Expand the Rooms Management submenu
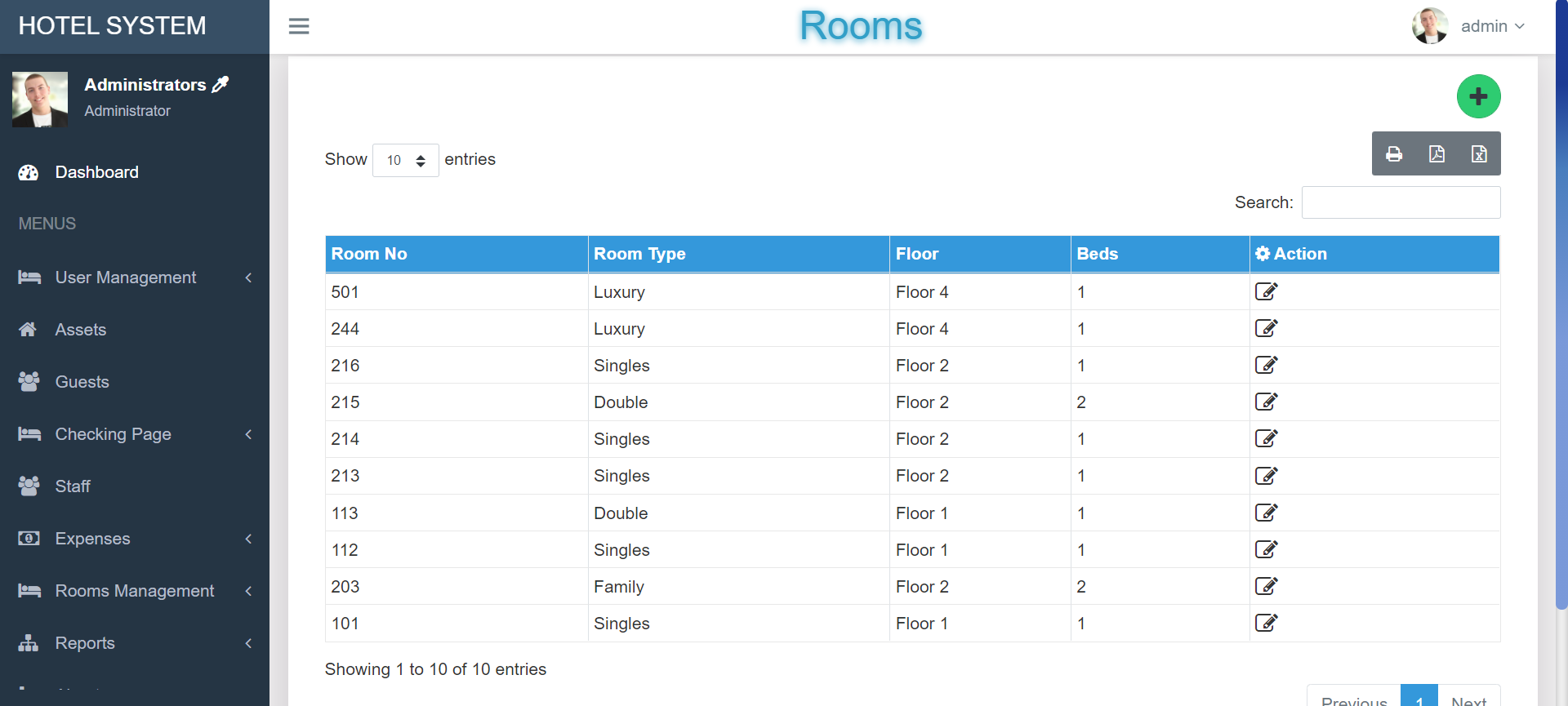The width and height of the screenshot is (1568, 706). click(135, 591)
